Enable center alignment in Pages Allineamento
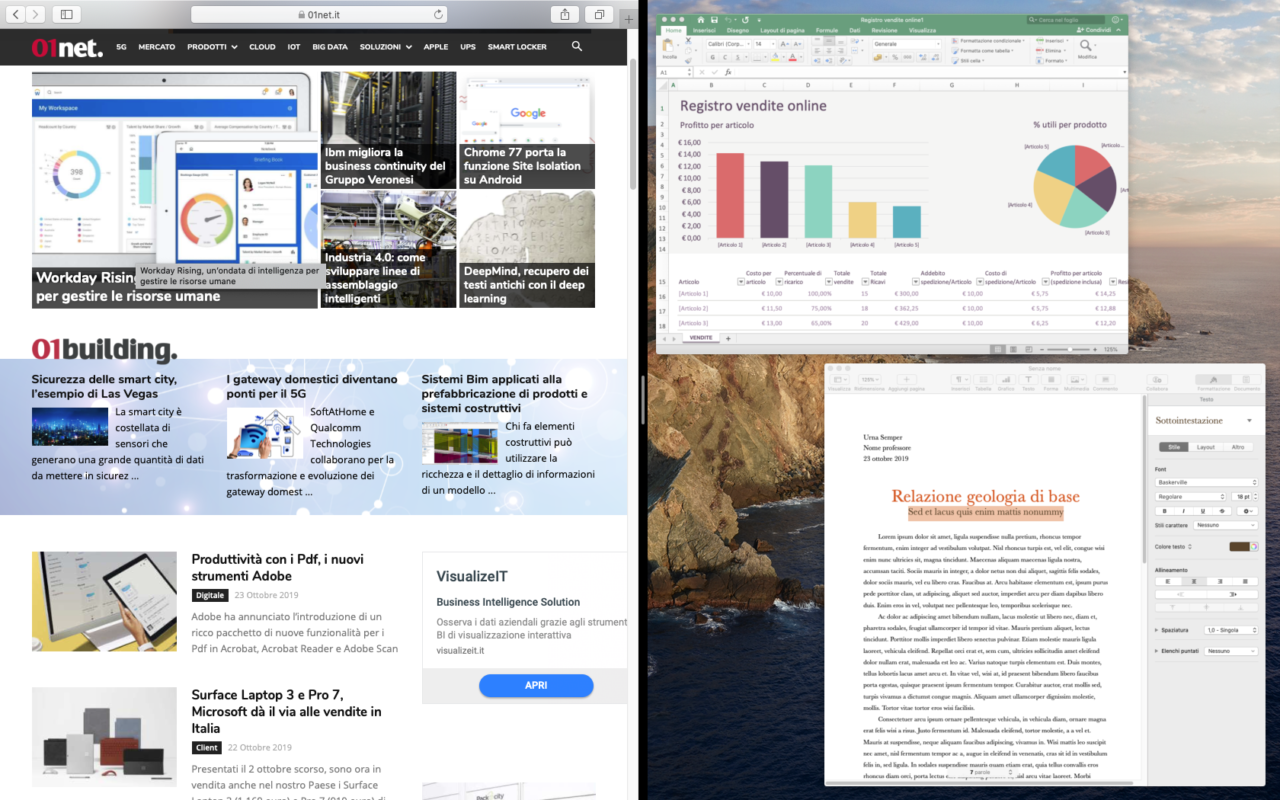Image resolution: width=1280 pixels, height=800 pixels. [x=1193, y=581]
